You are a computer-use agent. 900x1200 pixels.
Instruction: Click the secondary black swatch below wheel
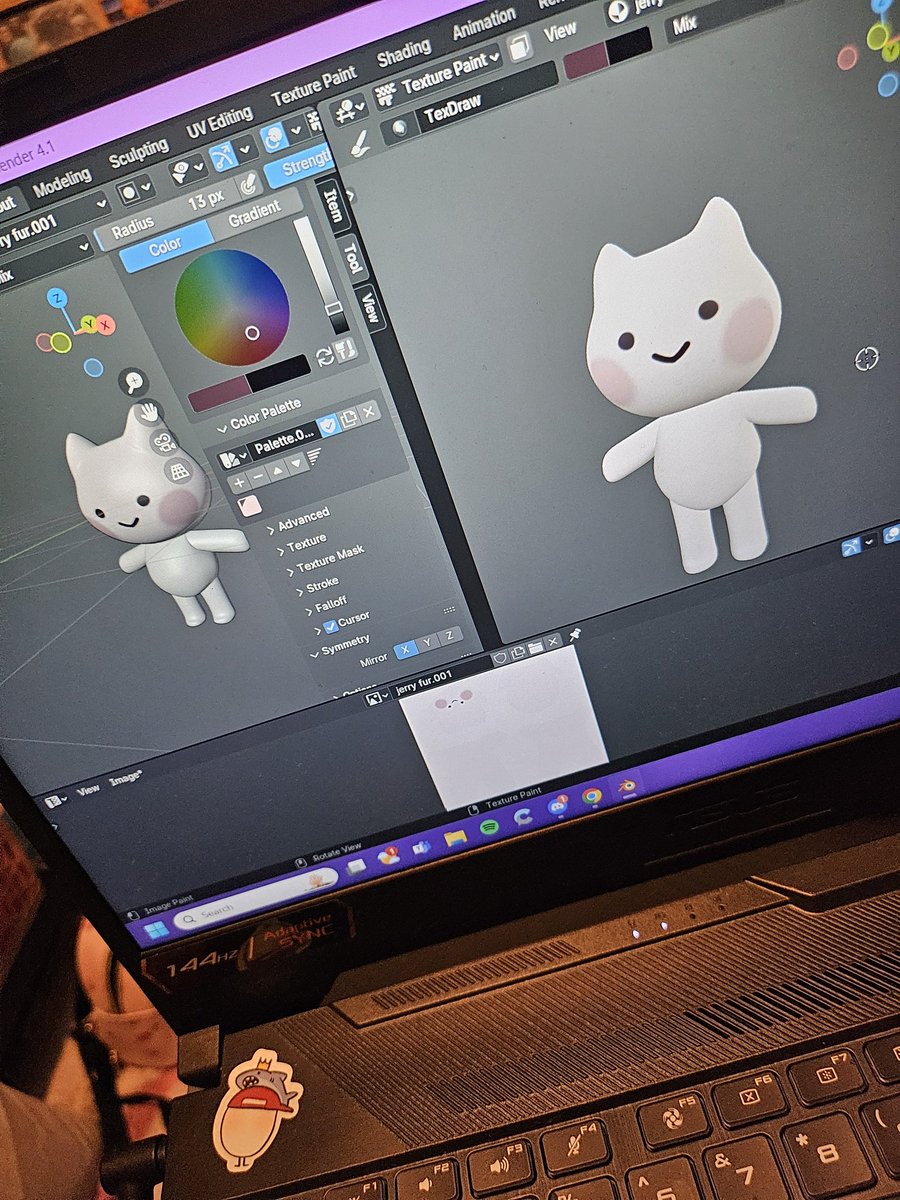pos(280,371)
